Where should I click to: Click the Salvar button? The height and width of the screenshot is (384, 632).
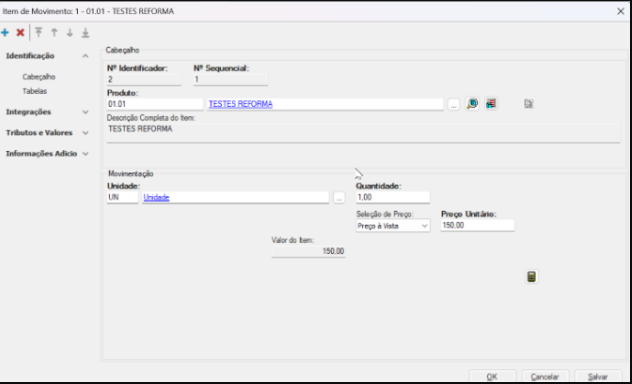598,377
